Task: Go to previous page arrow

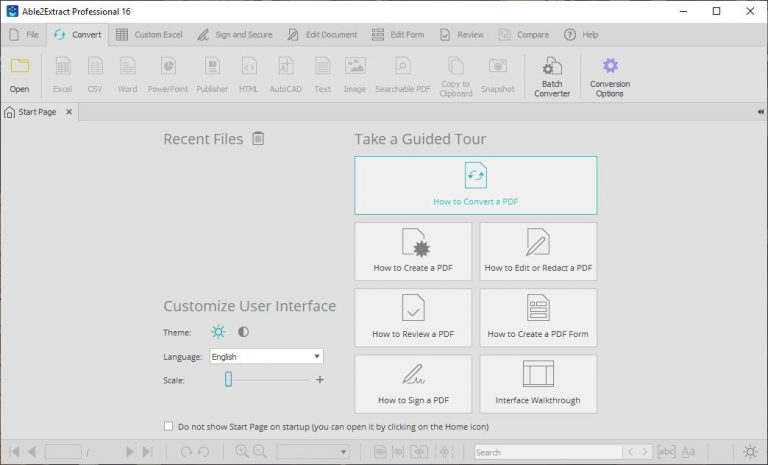Action: click(32, 451)
